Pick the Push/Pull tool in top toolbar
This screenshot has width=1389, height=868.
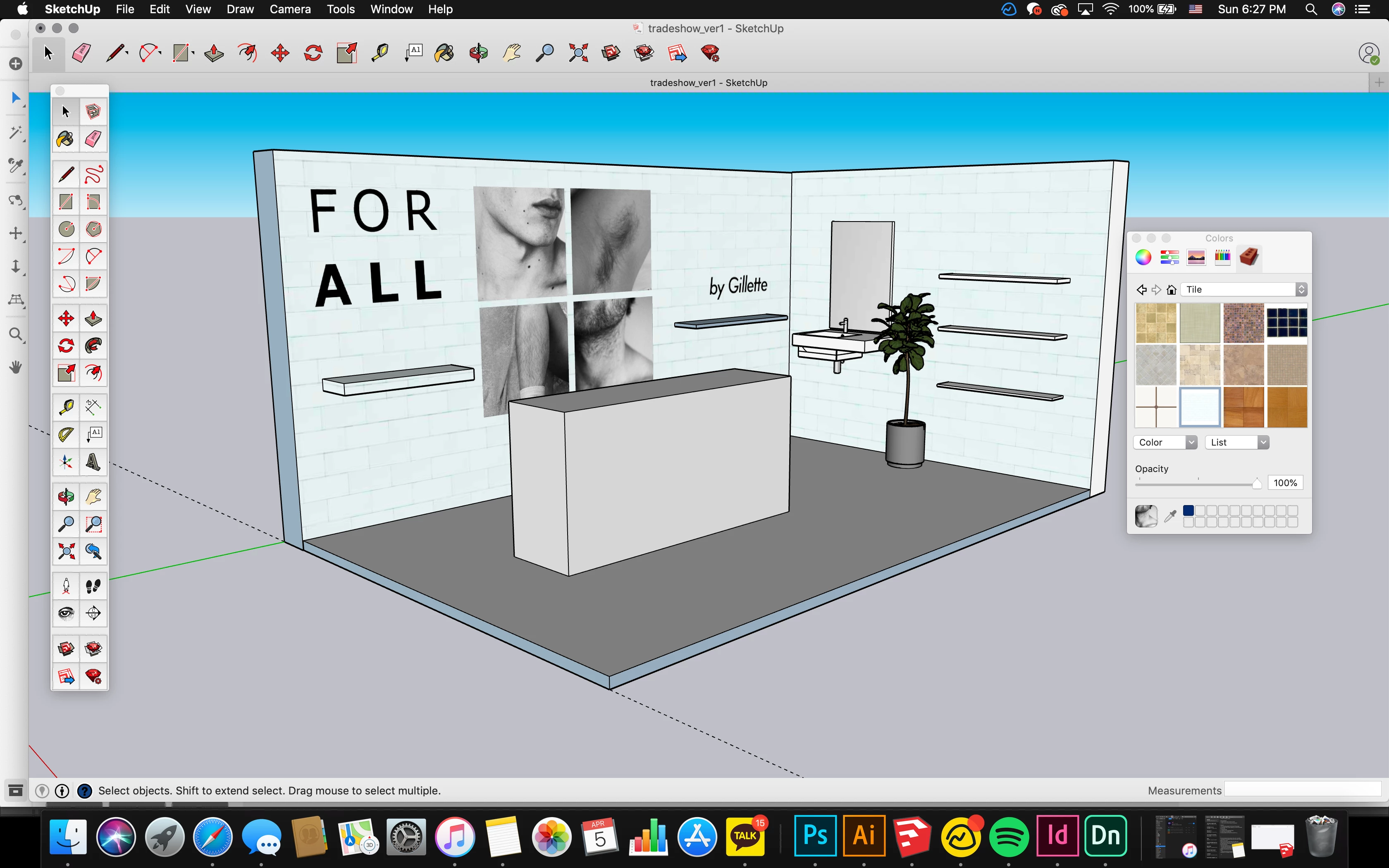214,53
